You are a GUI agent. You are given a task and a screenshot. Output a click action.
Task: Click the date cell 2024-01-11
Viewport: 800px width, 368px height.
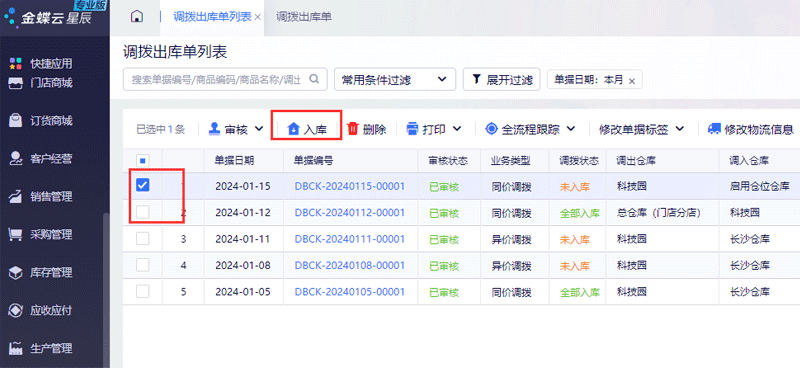[x=243, y=239]
